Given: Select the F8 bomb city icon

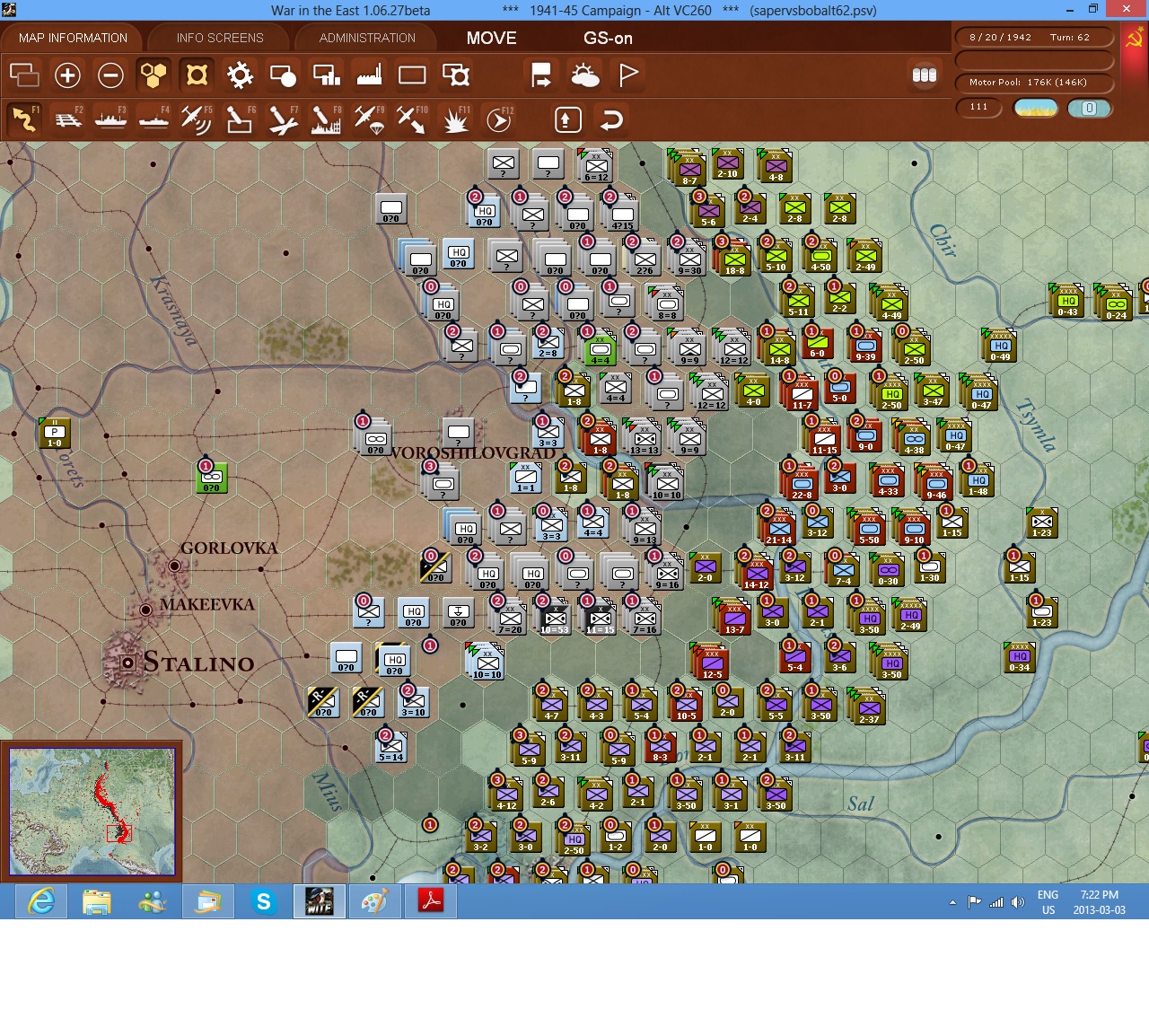Looking at the screenshot, I should click(x=326, y=119).
